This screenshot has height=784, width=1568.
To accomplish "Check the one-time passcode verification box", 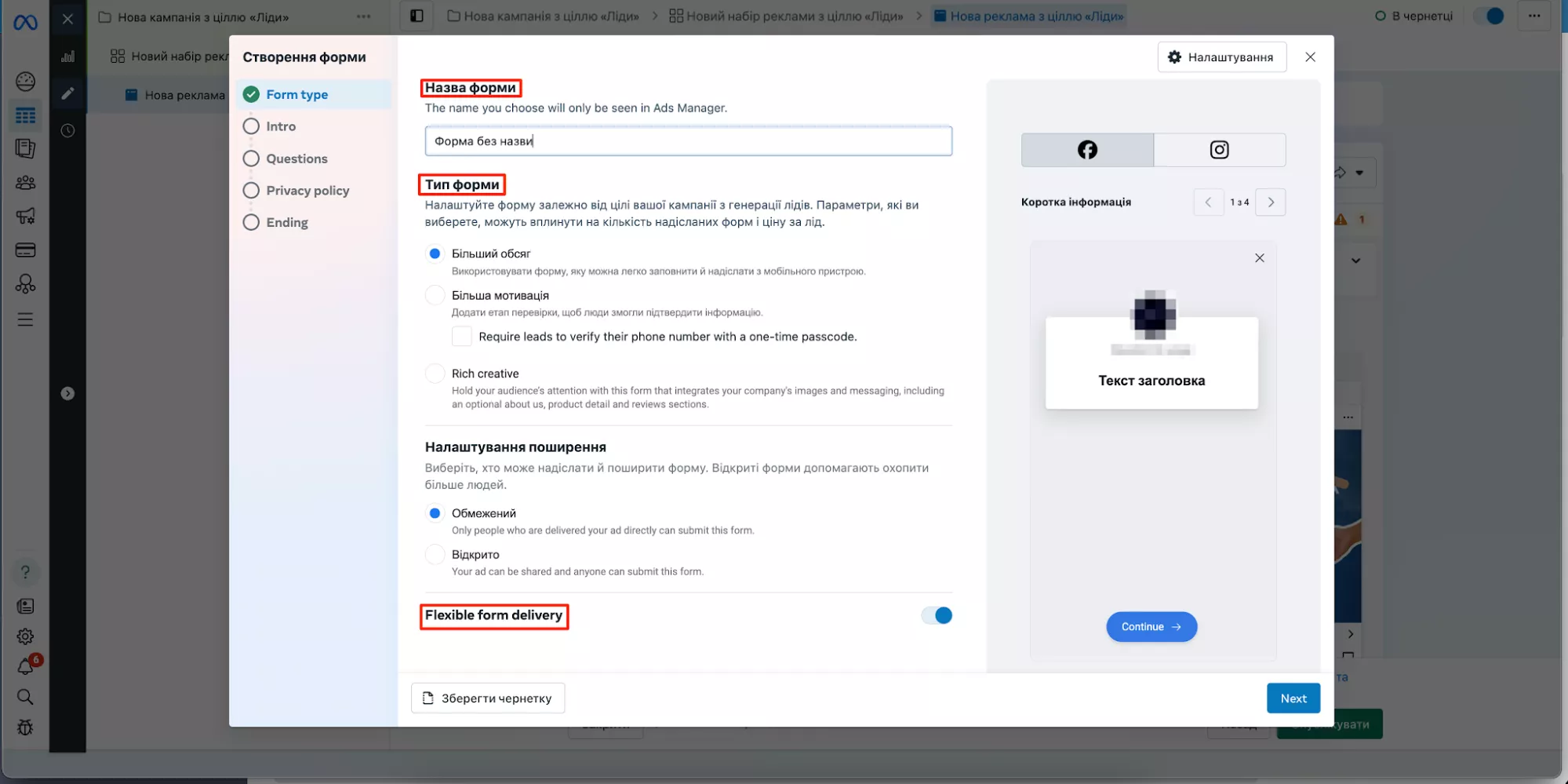I will coord(462,337).
